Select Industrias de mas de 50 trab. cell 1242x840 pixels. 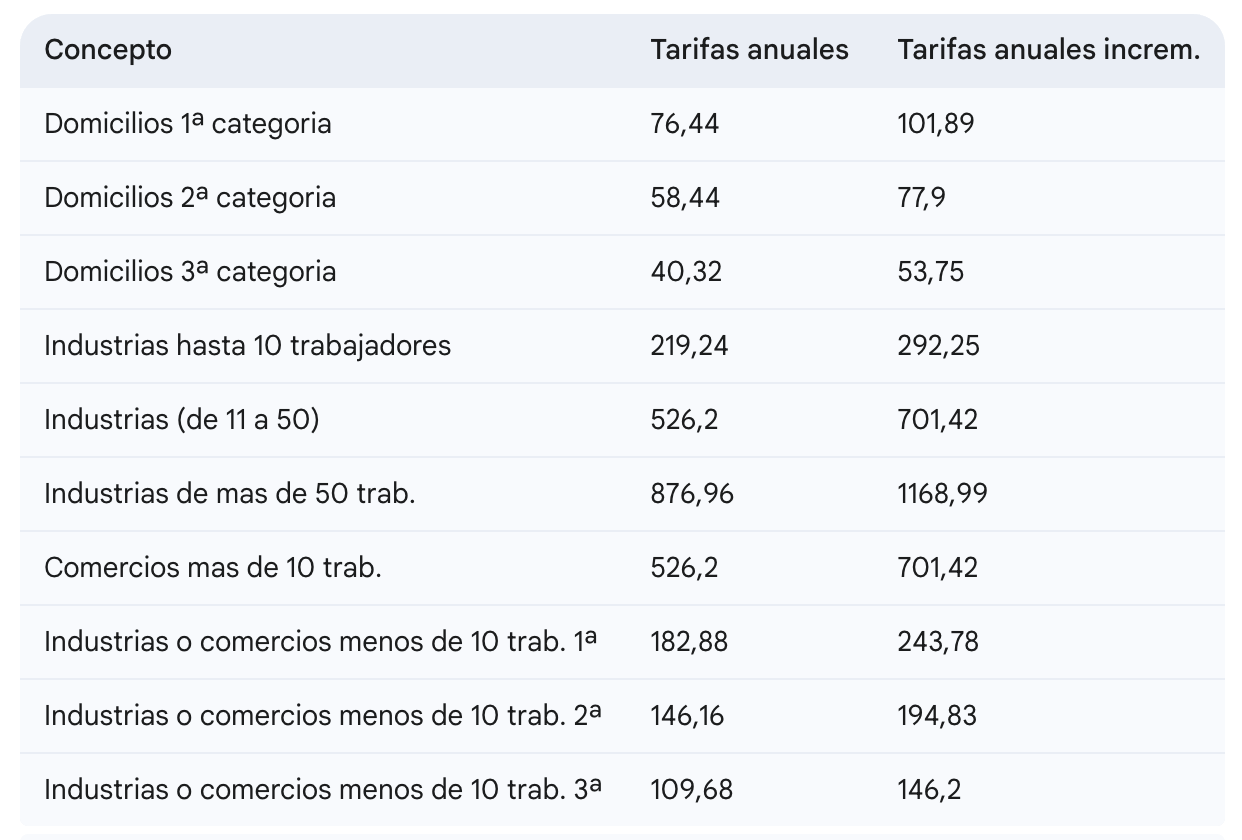[229, 494]
